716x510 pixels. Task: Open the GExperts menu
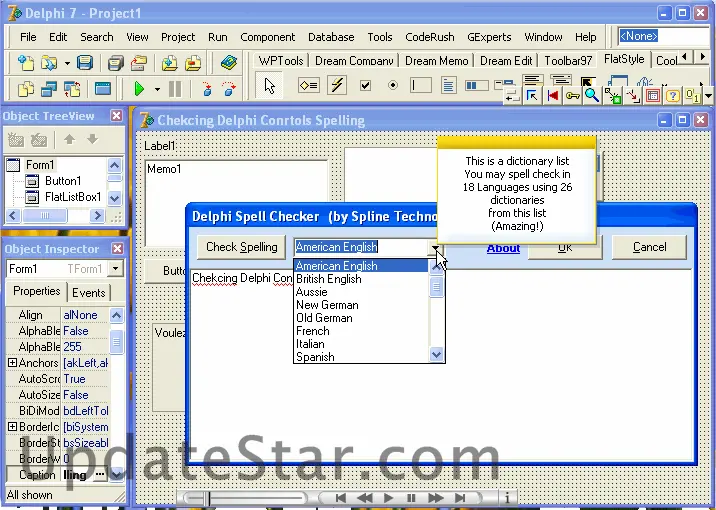[x=489, y=37]
